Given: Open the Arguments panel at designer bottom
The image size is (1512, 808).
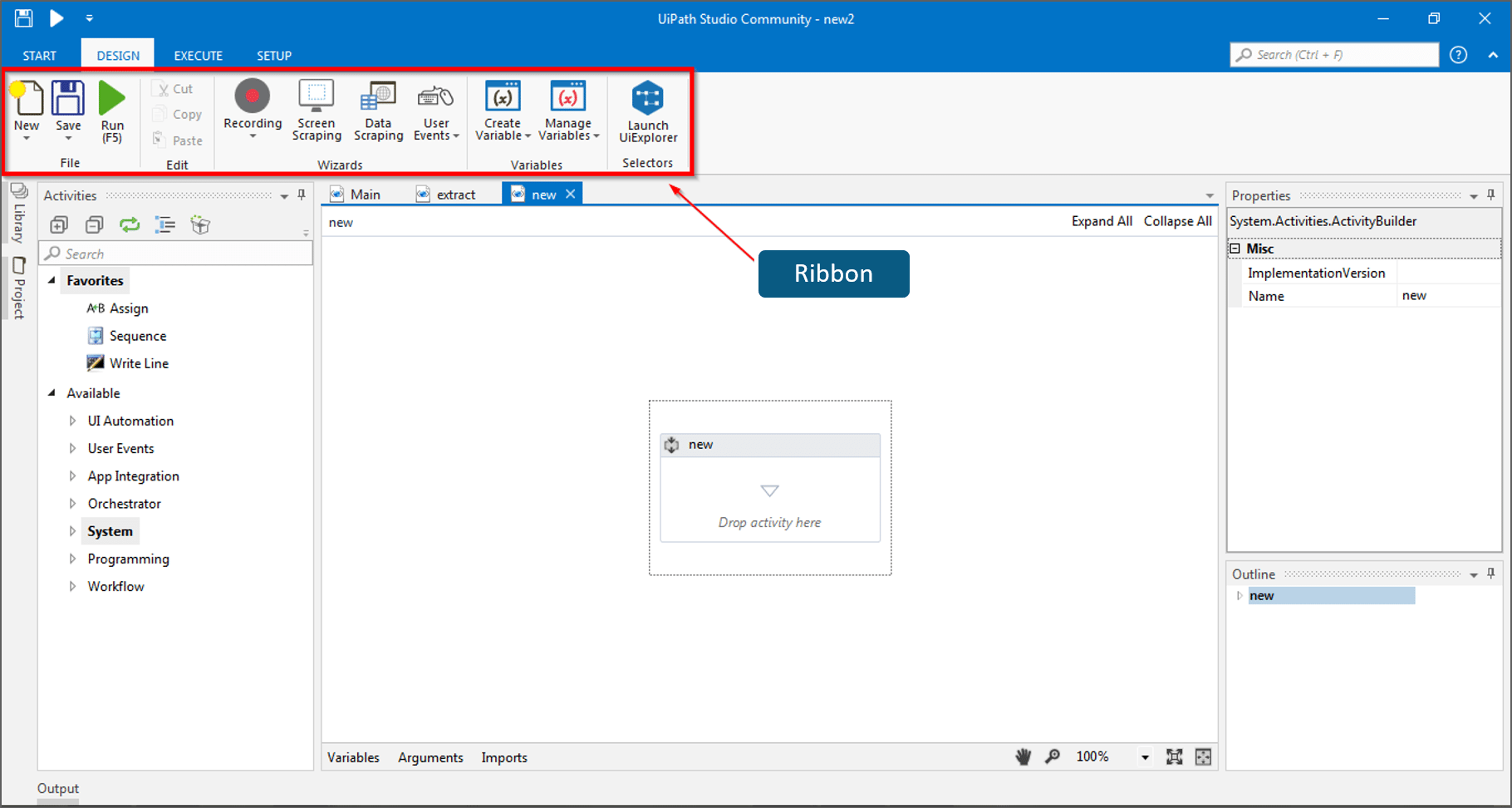Looking at the screenshot, I should (x=430, y=757).
